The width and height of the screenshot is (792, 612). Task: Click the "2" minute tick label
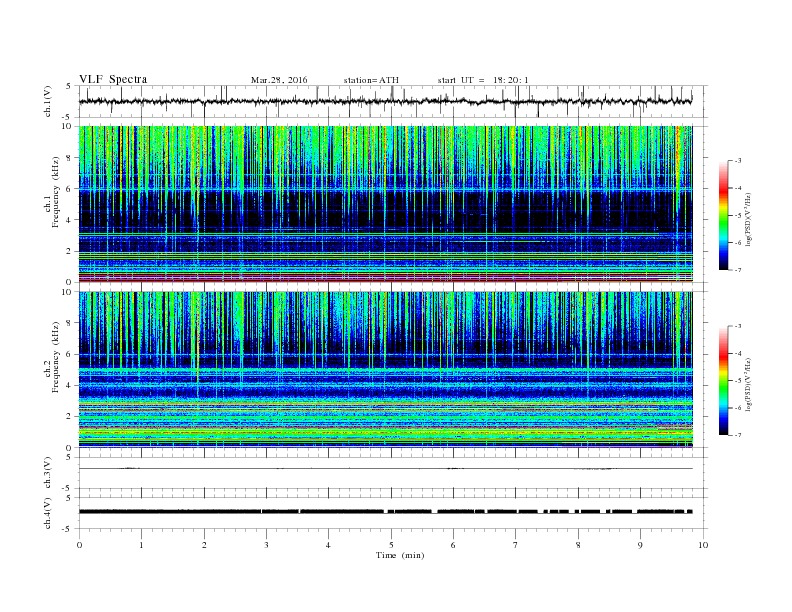pyautogui.click(x=204, y=545)
